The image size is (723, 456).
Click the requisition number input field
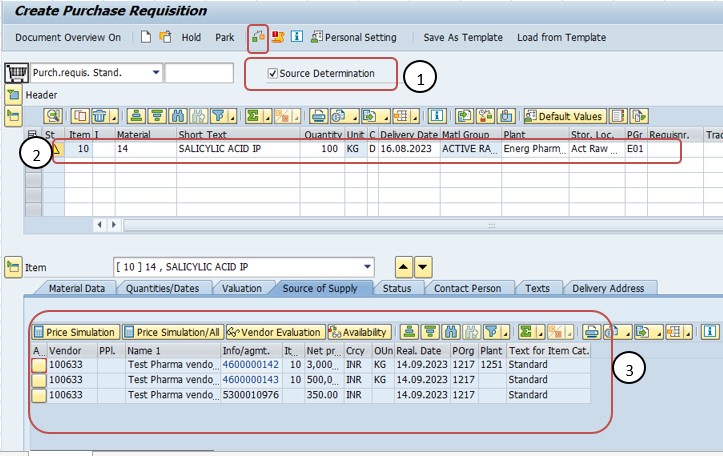pos(199,73)
